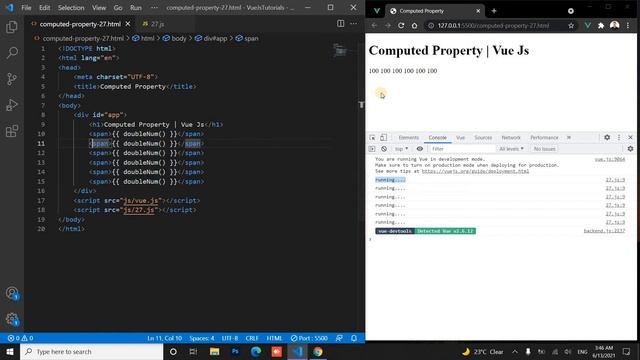Image resolution: width=640 pixels, height=360 pixels.
Task: Open the Source Control view
Action: (x=12, y=79)
